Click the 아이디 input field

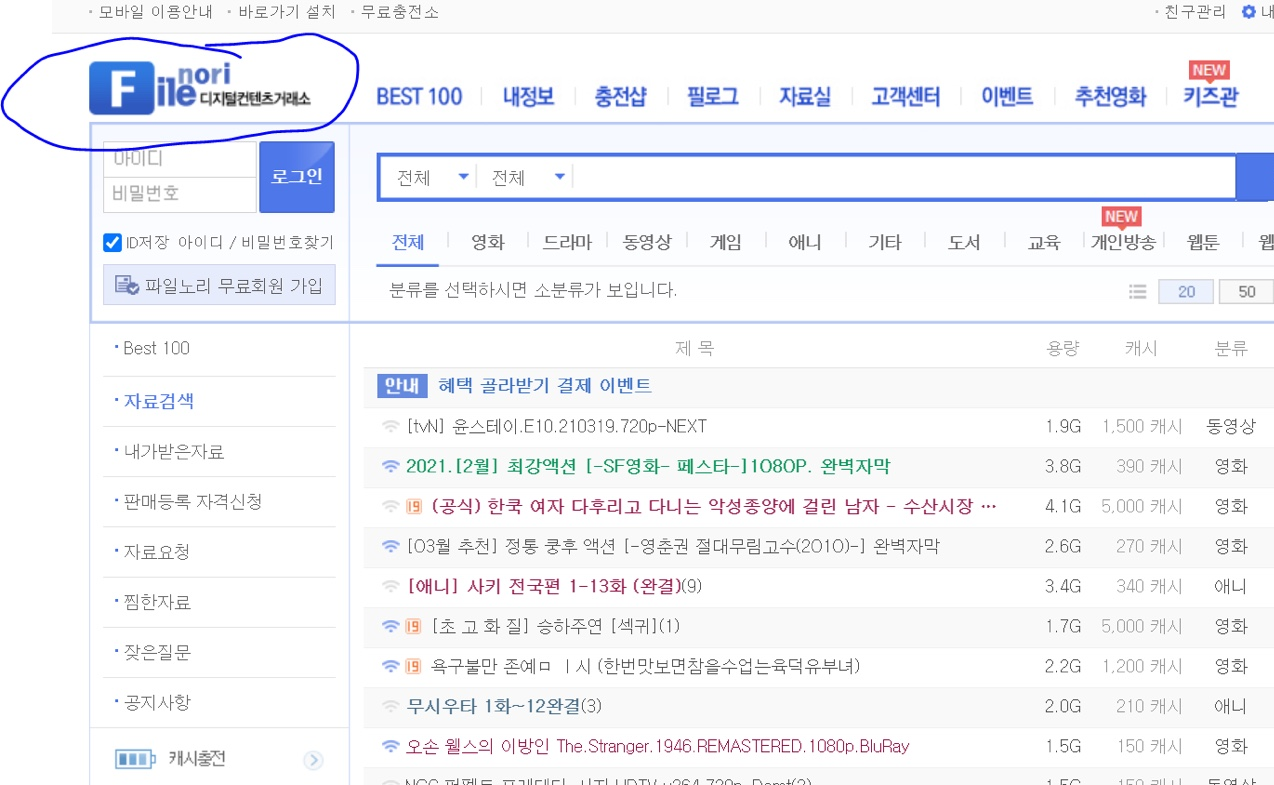180,159
